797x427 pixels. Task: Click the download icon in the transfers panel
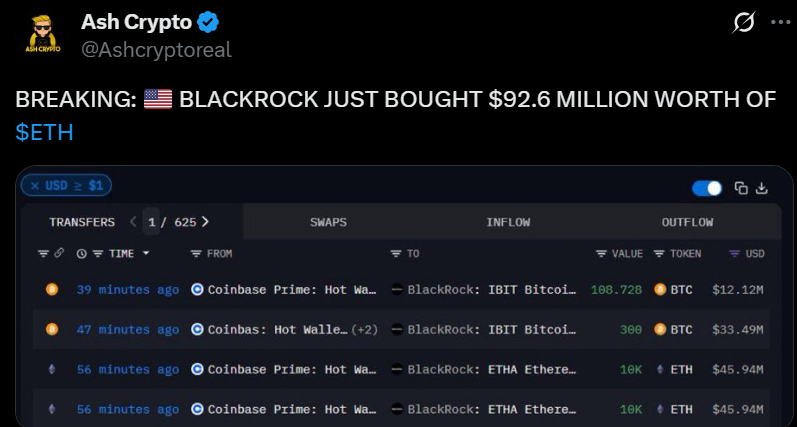click(x=761, y=188)
